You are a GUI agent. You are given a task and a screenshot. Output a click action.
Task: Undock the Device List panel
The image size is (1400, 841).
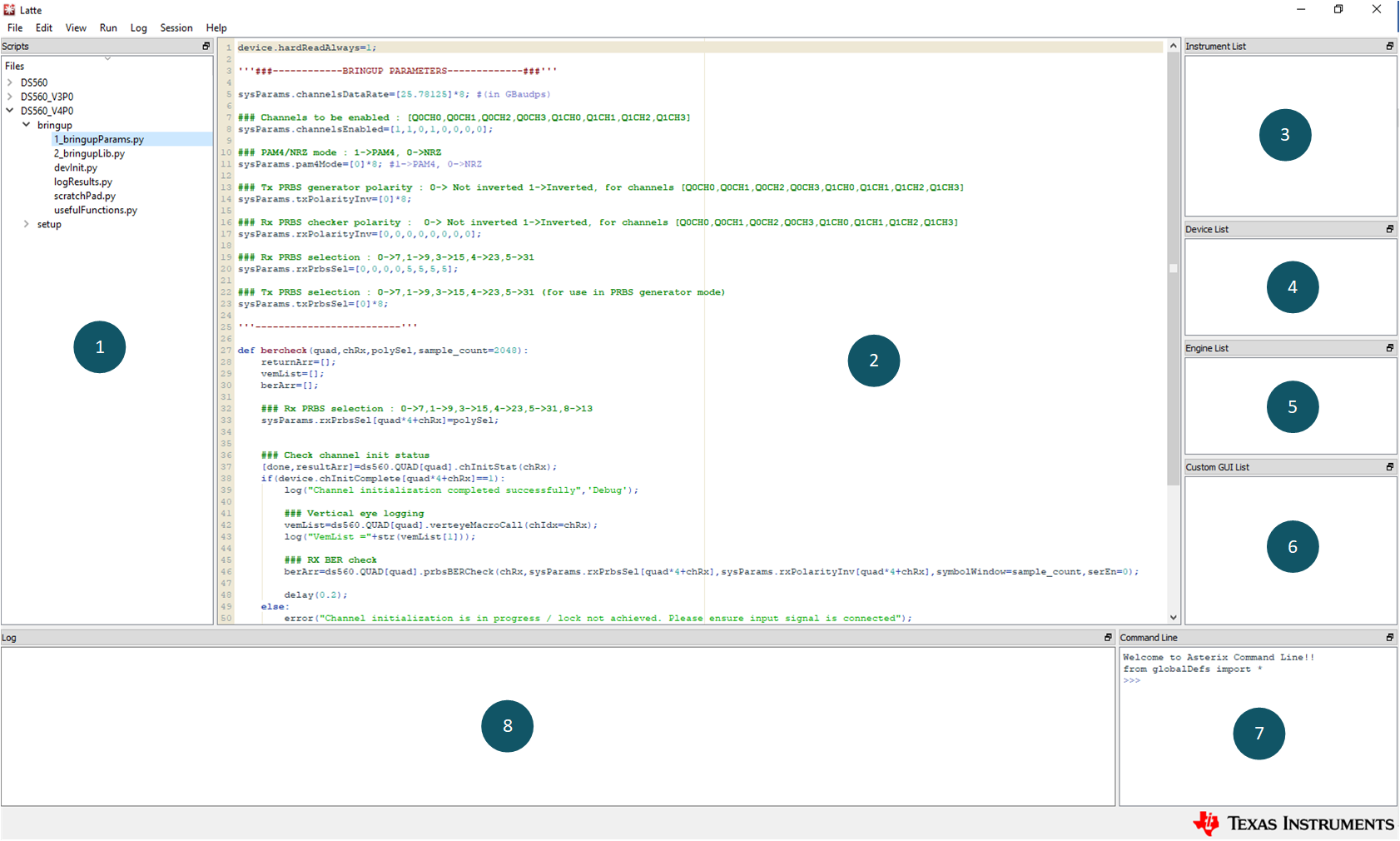point(1389,228)
